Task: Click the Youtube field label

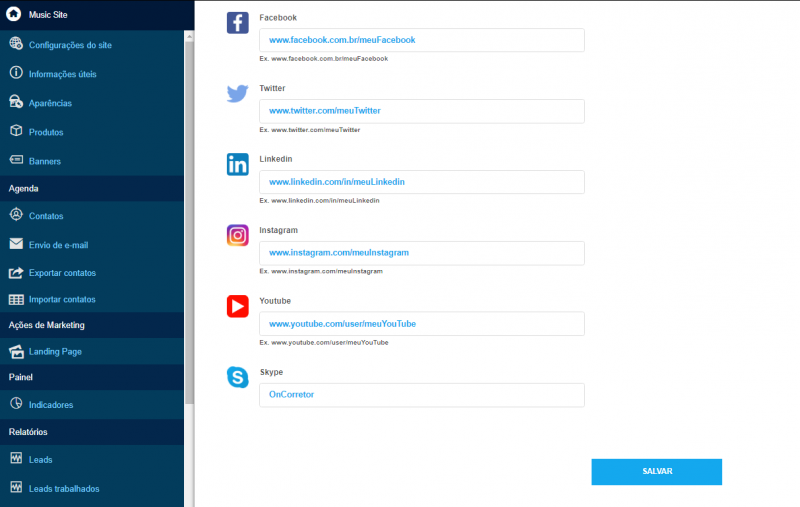Action: (x=275, y=301)
